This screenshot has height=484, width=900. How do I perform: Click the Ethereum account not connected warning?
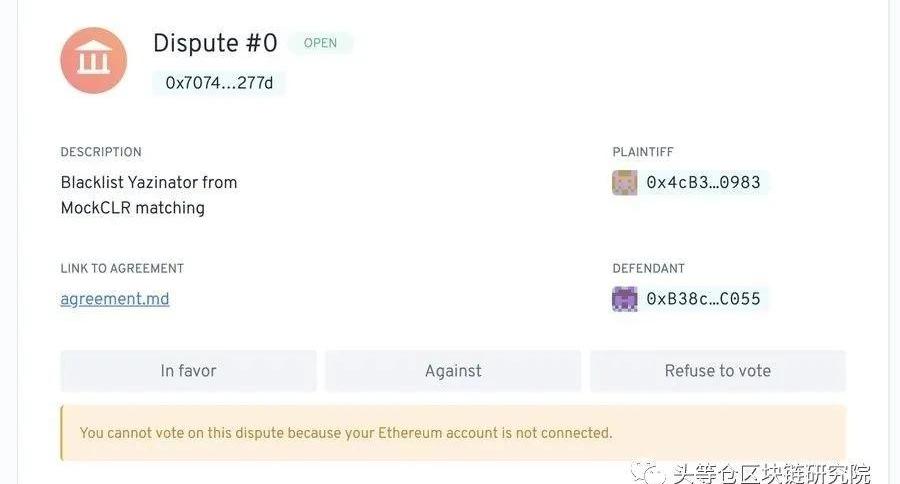[453, 433]
